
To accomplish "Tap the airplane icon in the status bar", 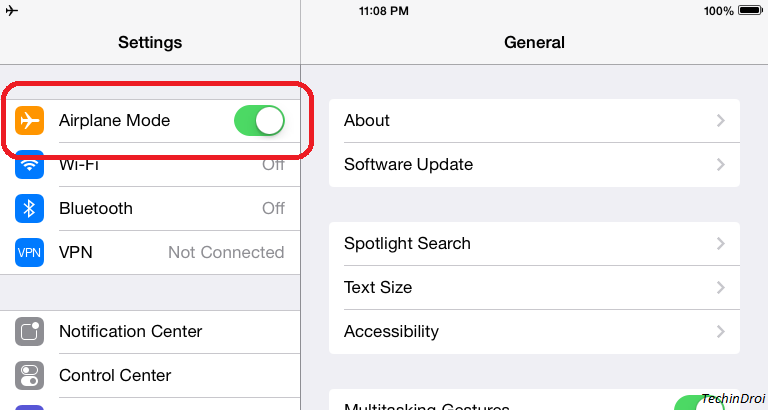I will coord(12,10).
